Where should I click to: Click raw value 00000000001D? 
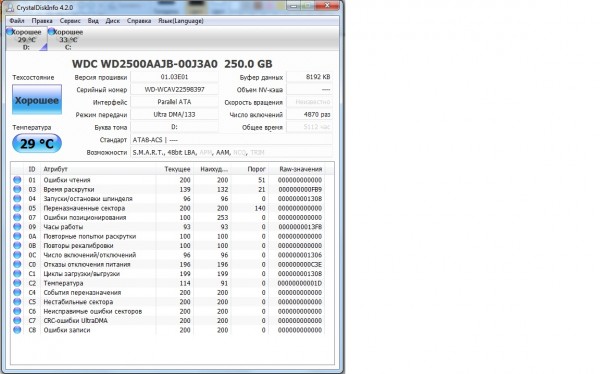click(300, 283)
